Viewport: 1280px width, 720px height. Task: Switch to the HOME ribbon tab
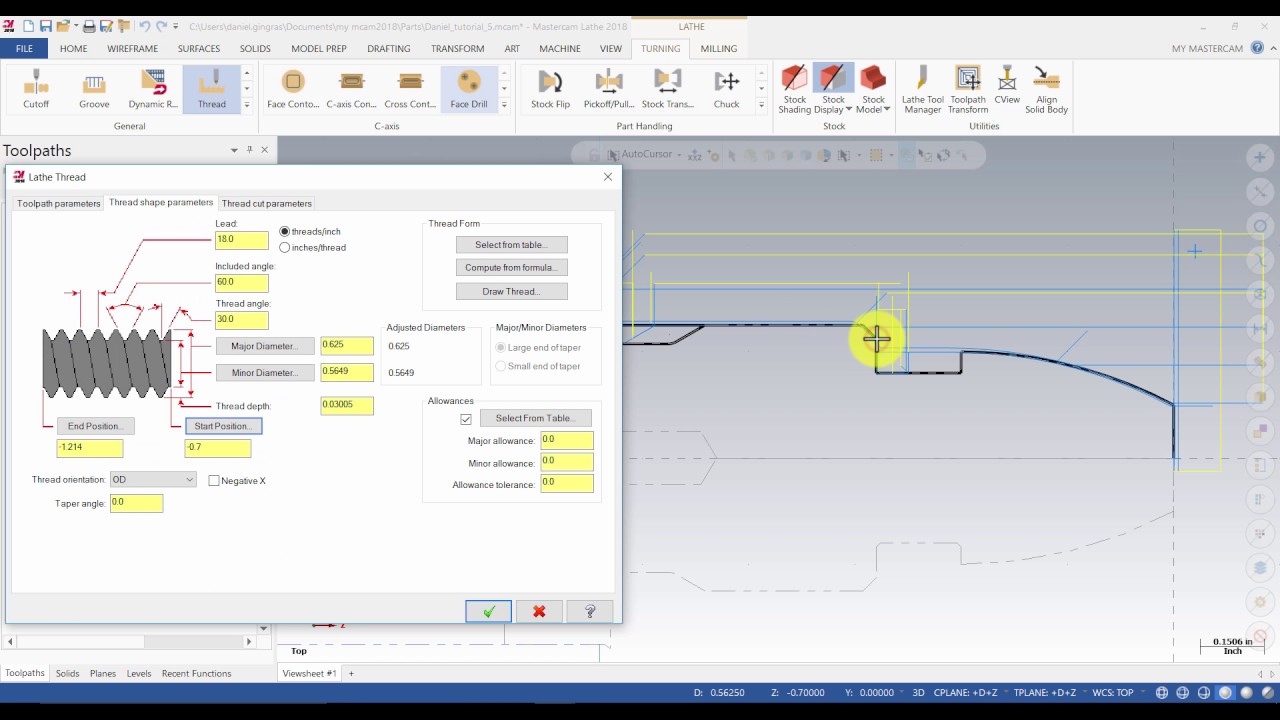(73, 48)
